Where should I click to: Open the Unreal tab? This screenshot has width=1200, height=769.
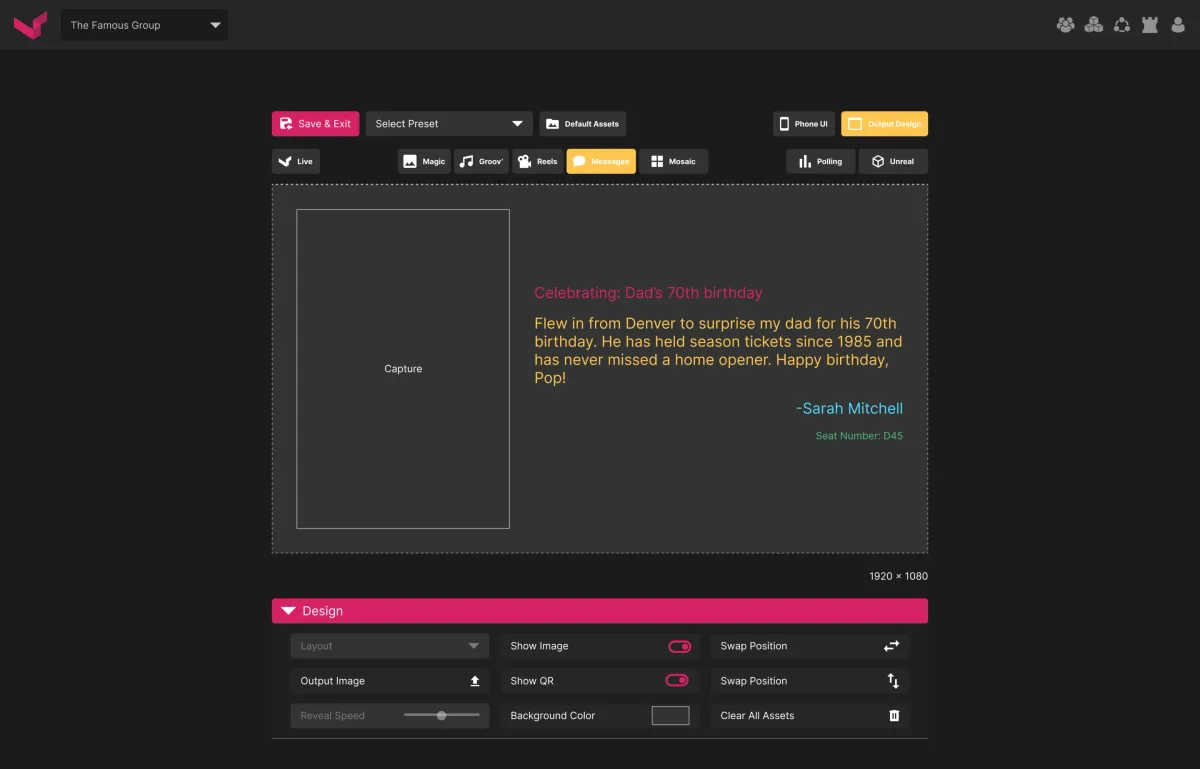pyautogui.click(x=893, y=161)
